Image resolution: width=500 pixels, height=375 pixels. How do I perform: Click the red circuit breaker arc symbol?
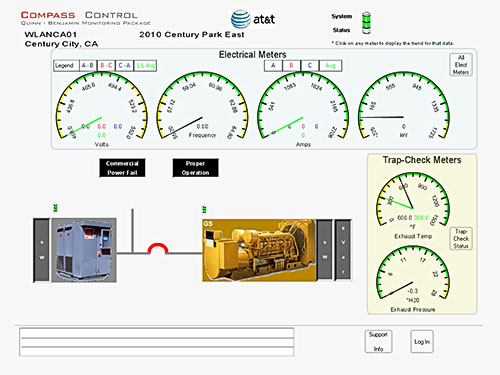click(158, 249)
